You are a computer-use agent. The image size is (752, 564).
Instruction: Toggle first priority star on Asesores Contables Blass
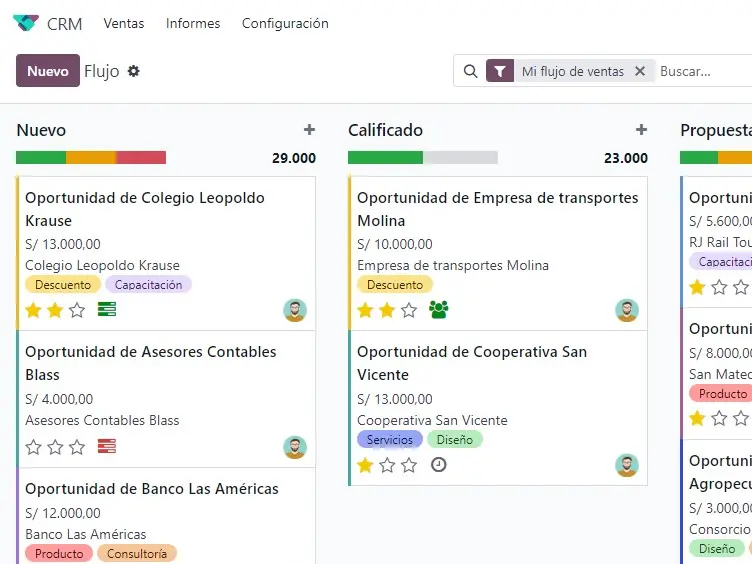[33, 447]
